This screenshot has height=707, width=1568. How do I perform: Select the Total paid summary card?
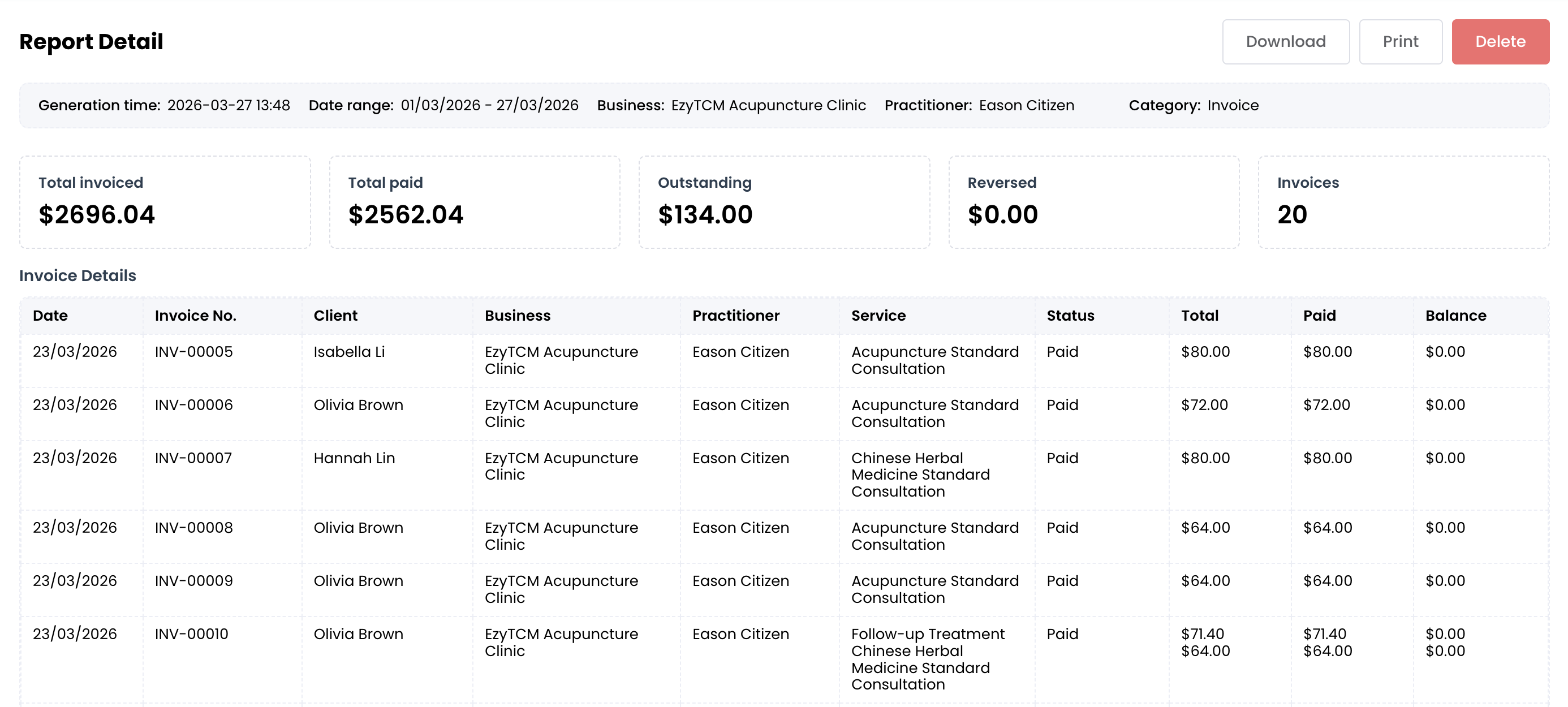point(474,202)
